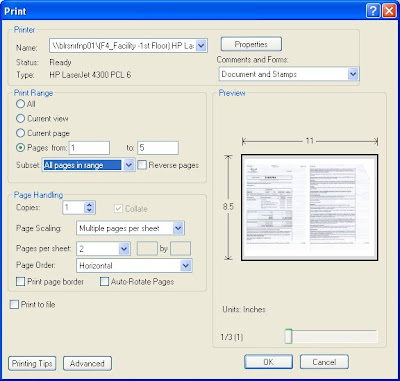Click the 'Units: Inches' label
The height and width of the screenshot is (381, 400).
coord(244,309)
